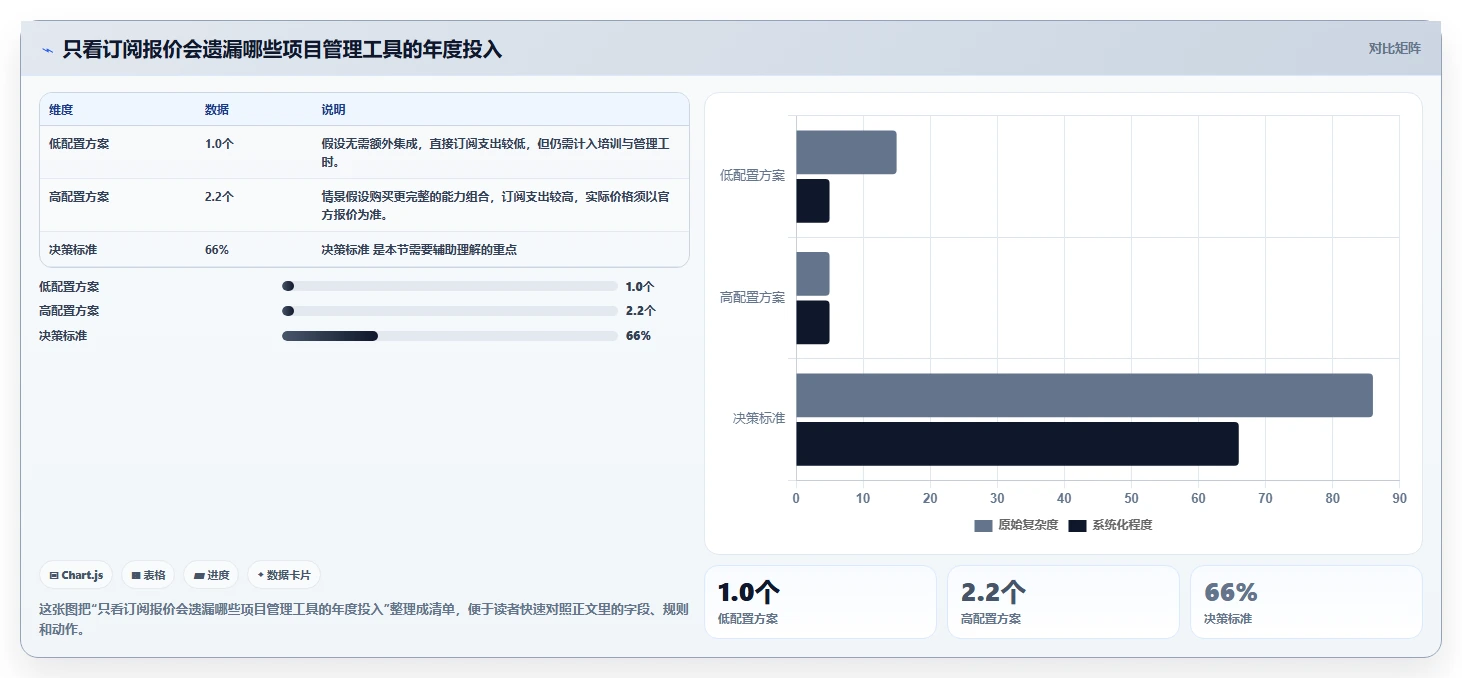Click the progress bar showing 1.0个
Image resolution: width=1462 pixels, height=678 pixels.
pyautogui.click(x=450, y=286)
